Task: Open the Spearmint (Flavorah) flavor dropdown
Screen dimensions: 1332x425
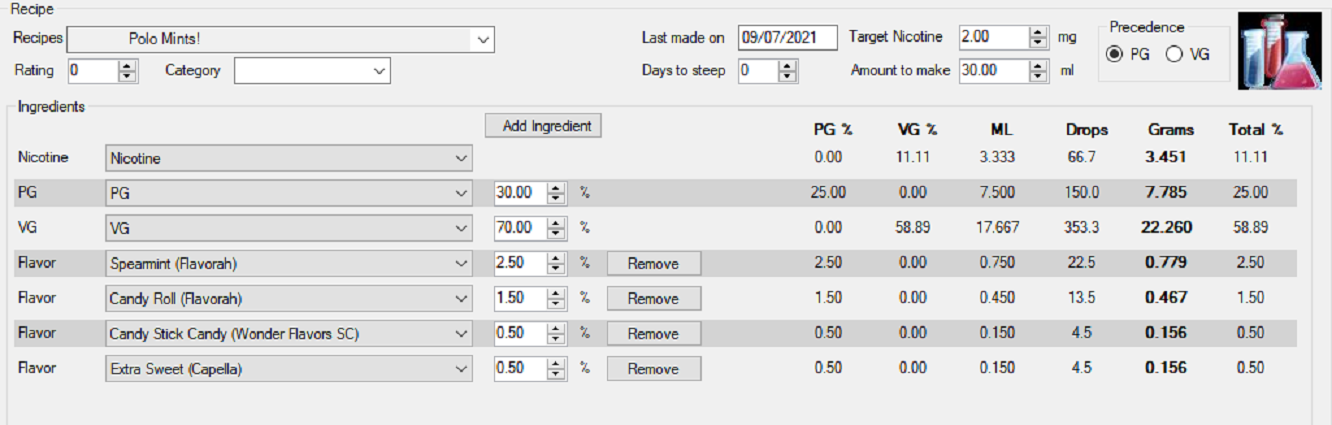Action: 289,263
